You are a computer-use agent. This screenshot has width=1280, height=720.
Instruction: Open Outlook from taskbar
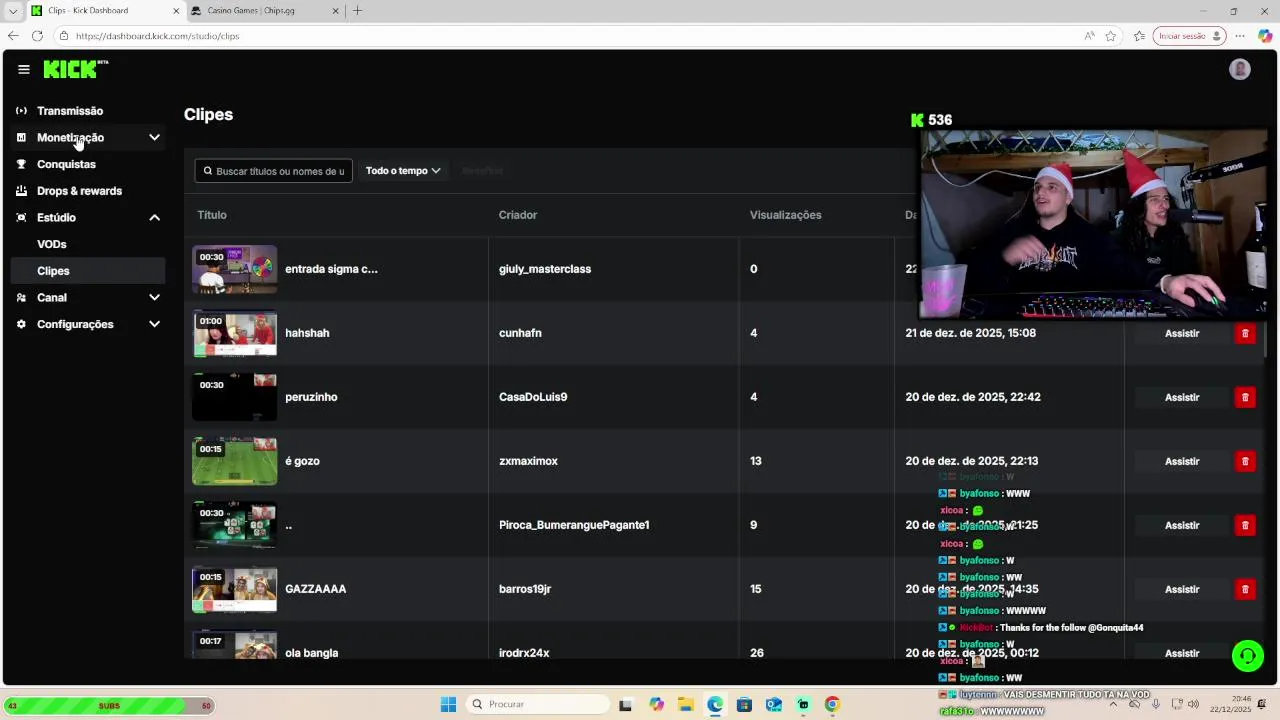[x=774, y=704]
